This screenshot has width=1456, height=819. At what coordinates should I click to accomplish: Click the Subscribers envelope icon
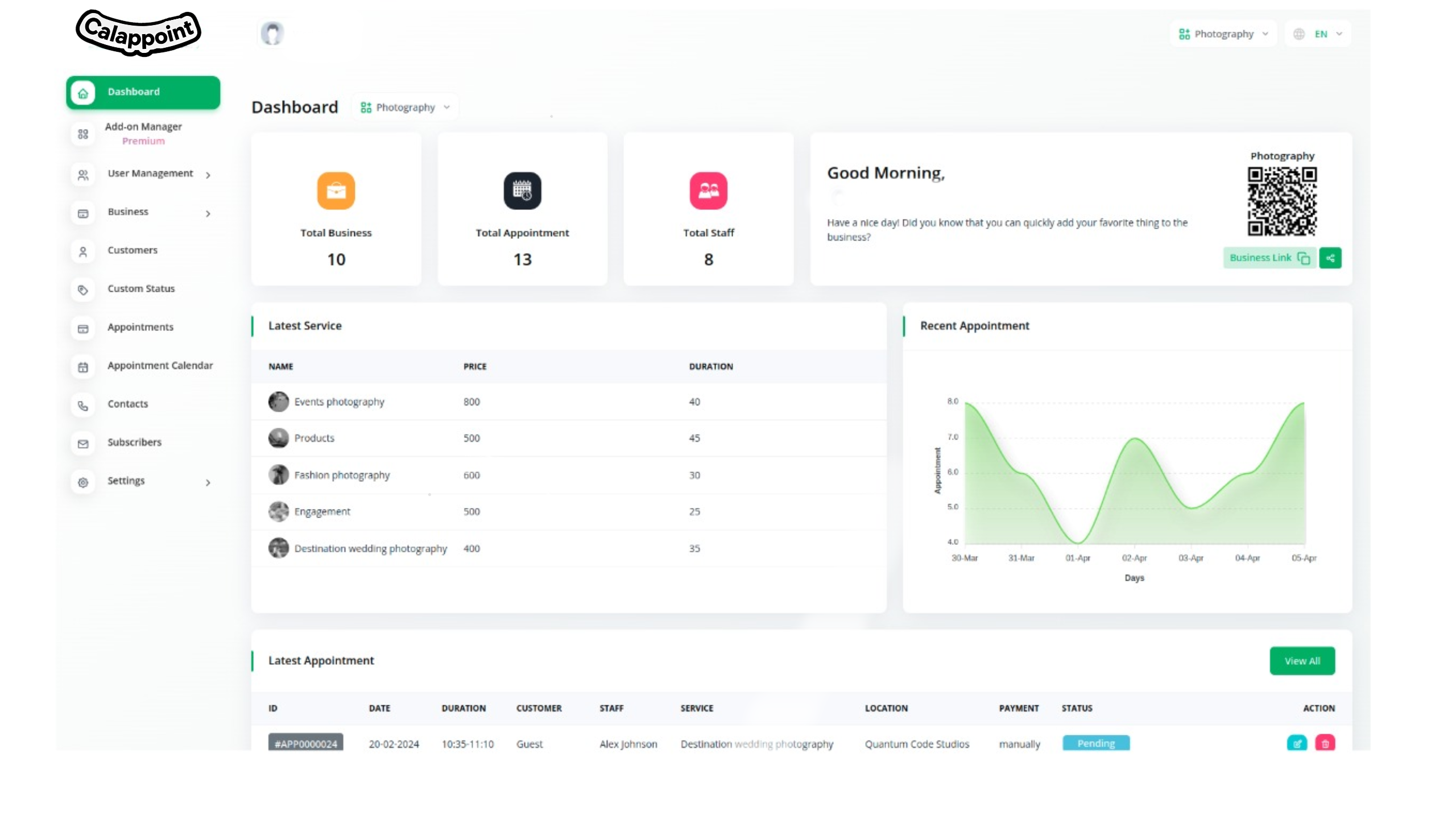click(x=83, y=444)
